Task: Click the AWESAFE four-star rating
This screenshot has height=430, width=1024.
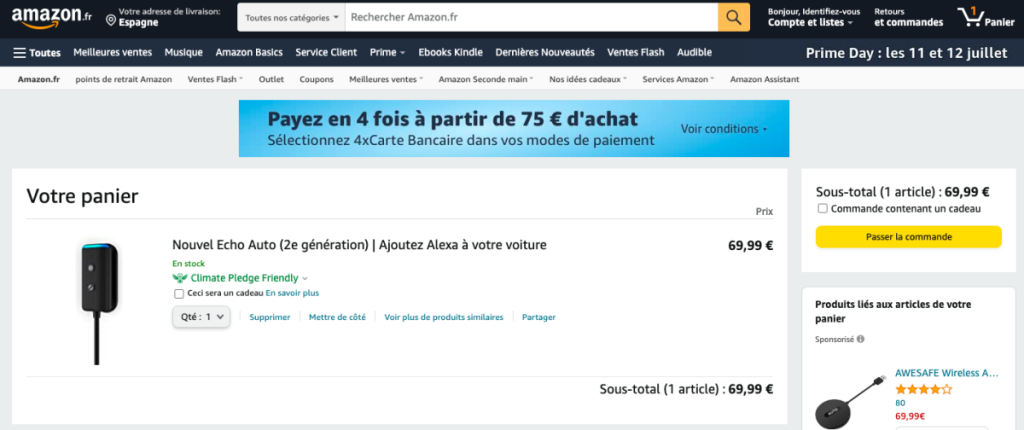Action: [923, 389]
